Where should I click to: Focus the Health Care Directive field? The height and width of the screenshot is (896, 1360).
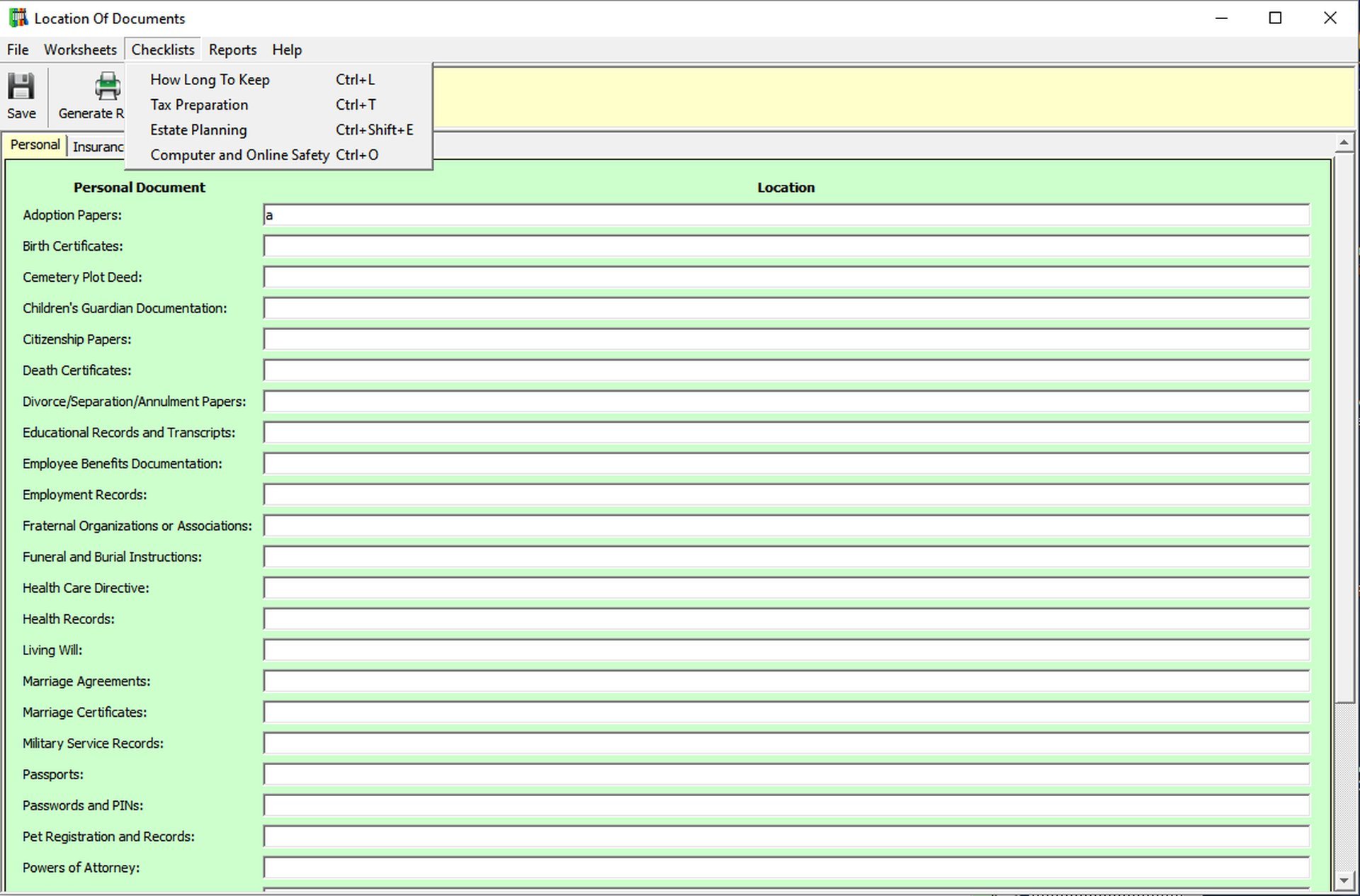click(786, 588)
